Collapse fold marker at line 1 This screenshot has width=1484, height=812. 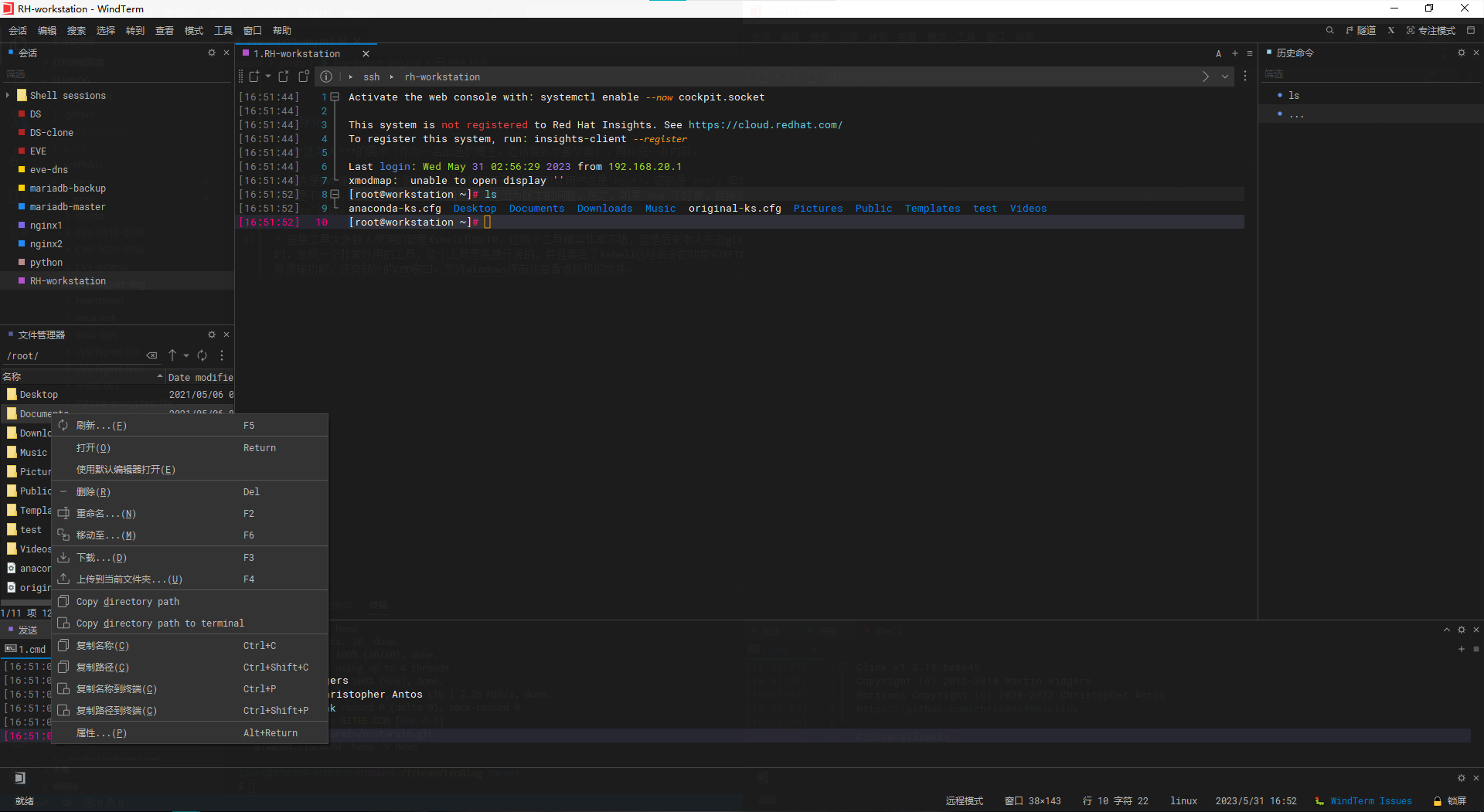(x=335, y=97)
